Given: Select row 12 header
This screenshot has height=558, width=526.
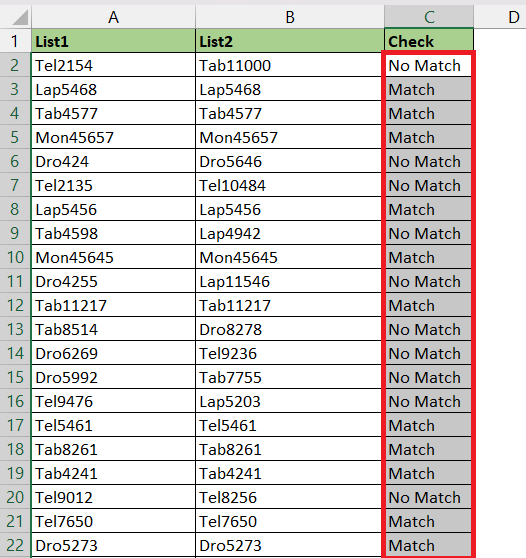Looking at the screenshot, I should click(x=15, y=305).
